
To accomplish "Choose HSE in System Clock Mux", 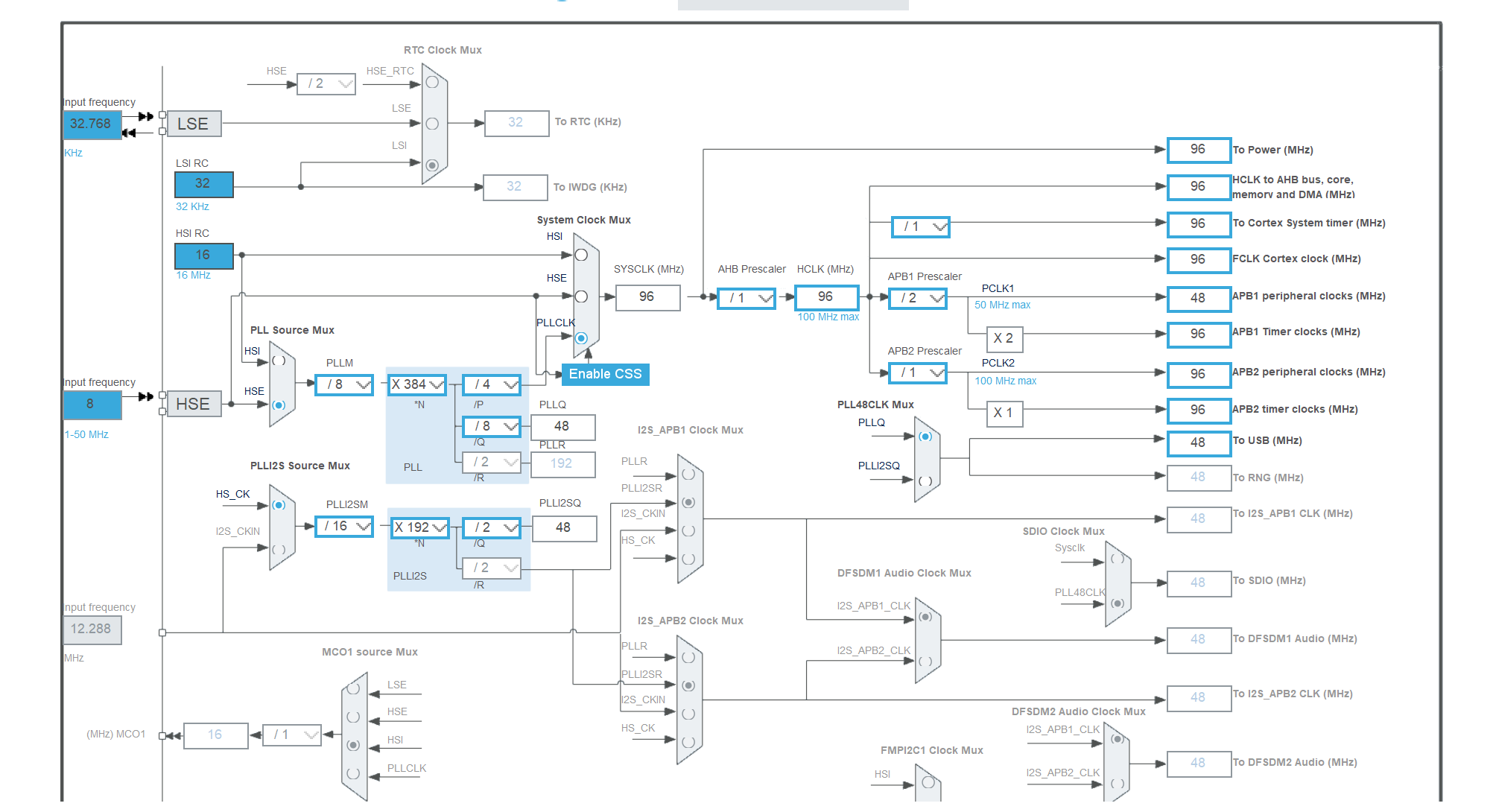I will [x=582, y=296].
